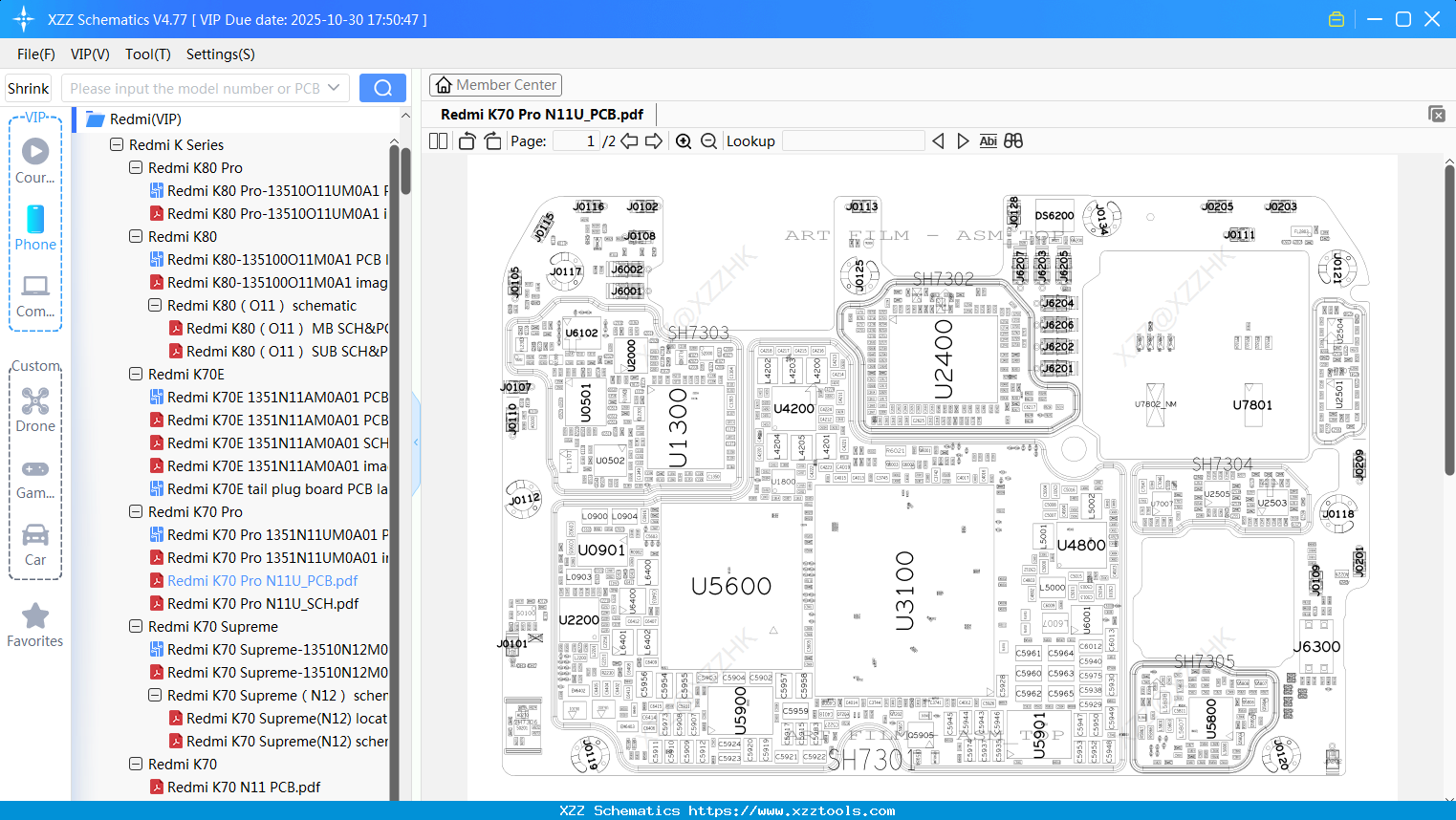The height and width of the screenshot is (820, 1456).
Task: Toggle the two-page split view icon
Action: (439, 141)
